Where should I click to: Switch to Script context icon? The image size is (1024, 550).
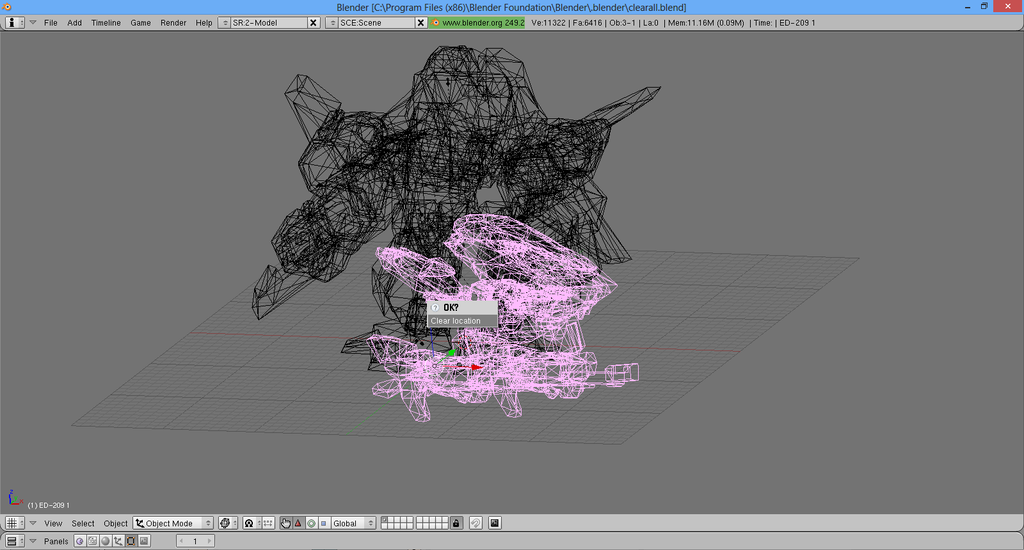coord(93,541)
